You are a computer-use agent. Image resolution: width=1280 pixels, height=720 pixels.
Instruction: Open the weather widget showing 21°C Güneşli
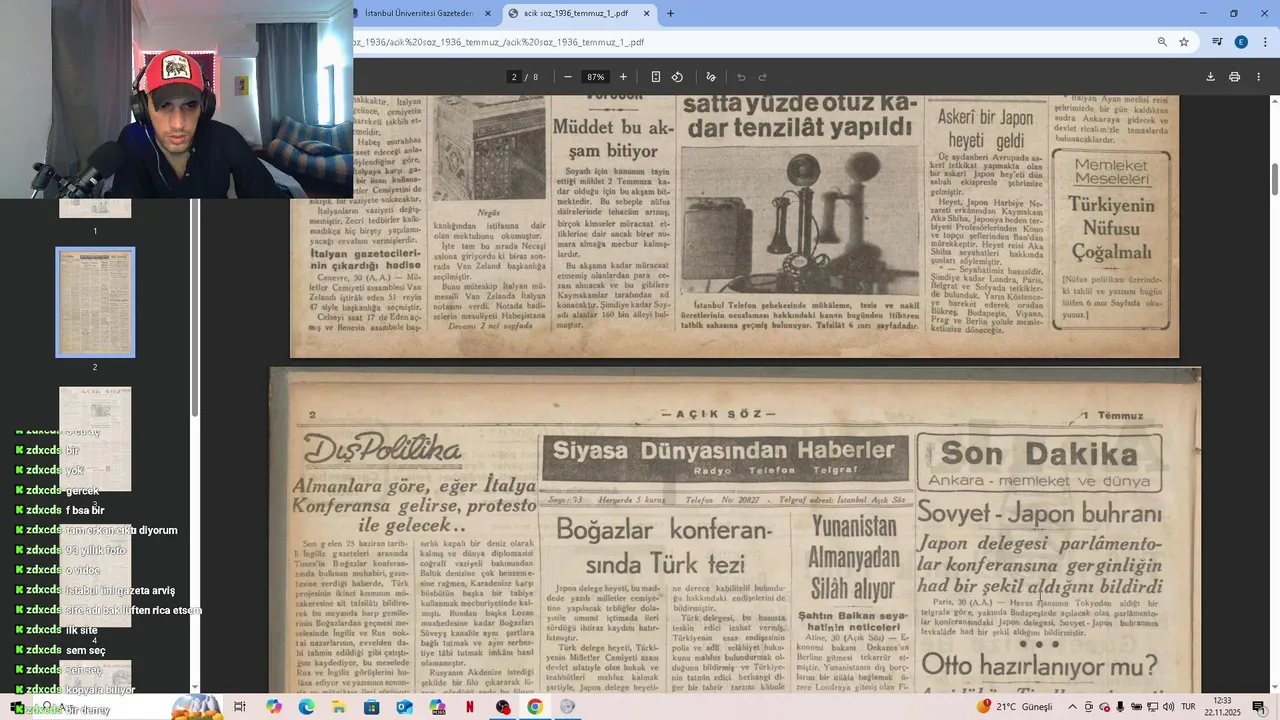pos(1014,707)
